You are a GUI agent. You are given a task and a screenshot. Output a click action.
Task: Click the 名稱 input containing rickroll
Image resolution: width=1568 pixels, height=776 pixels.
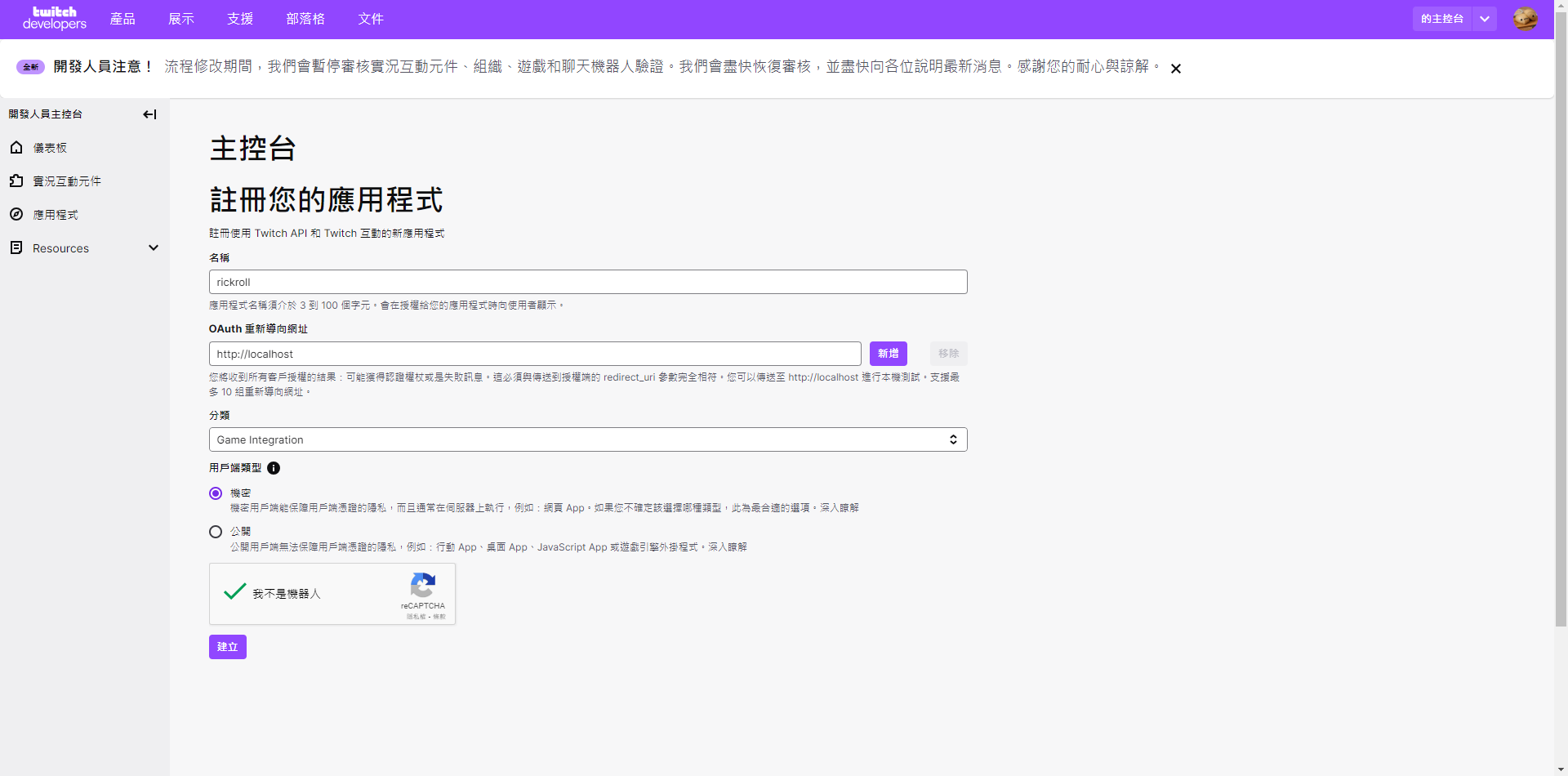[x=588, y=282]
